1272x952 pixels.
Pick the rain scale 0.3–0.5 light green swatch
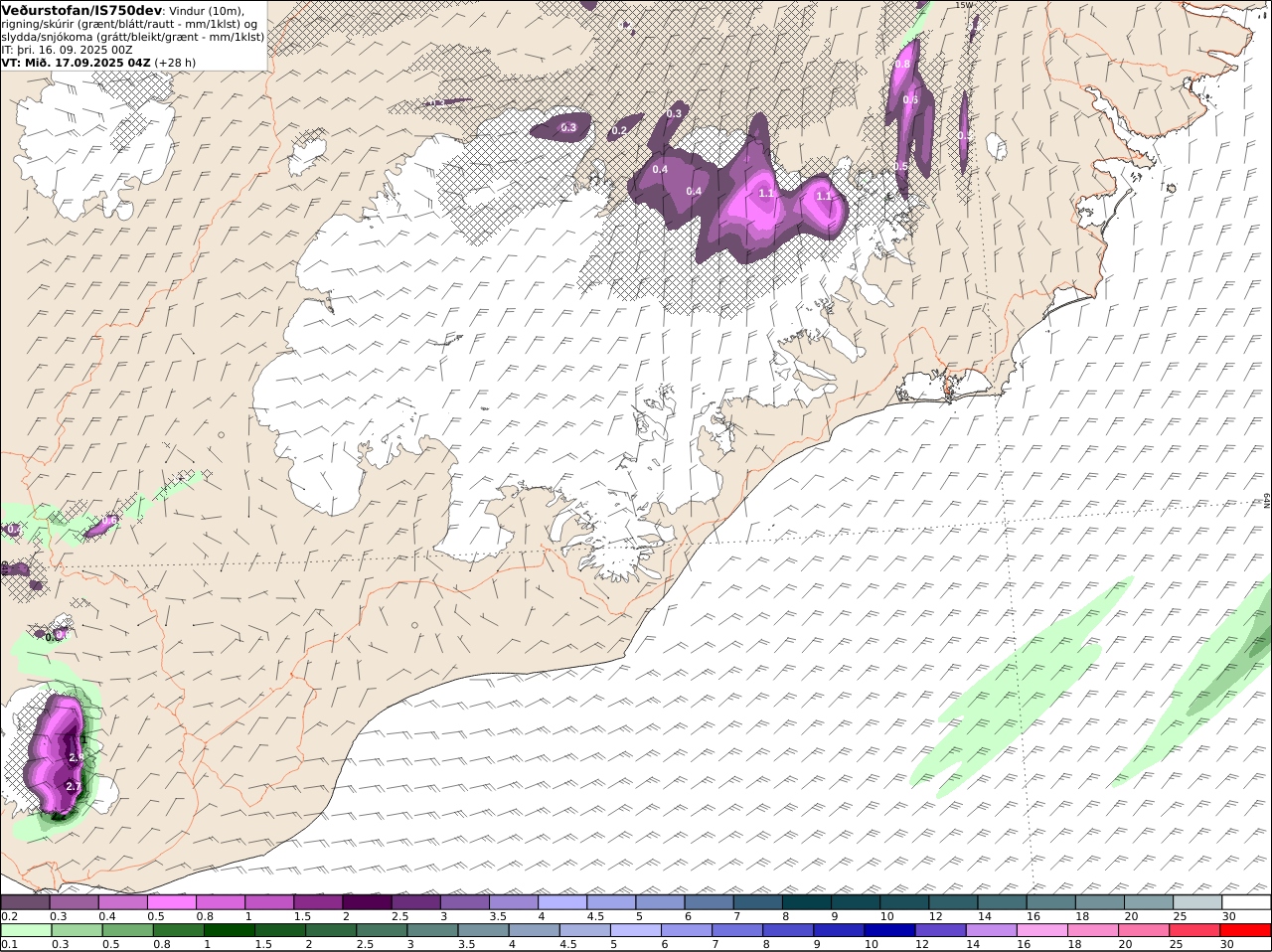point(77,930)
